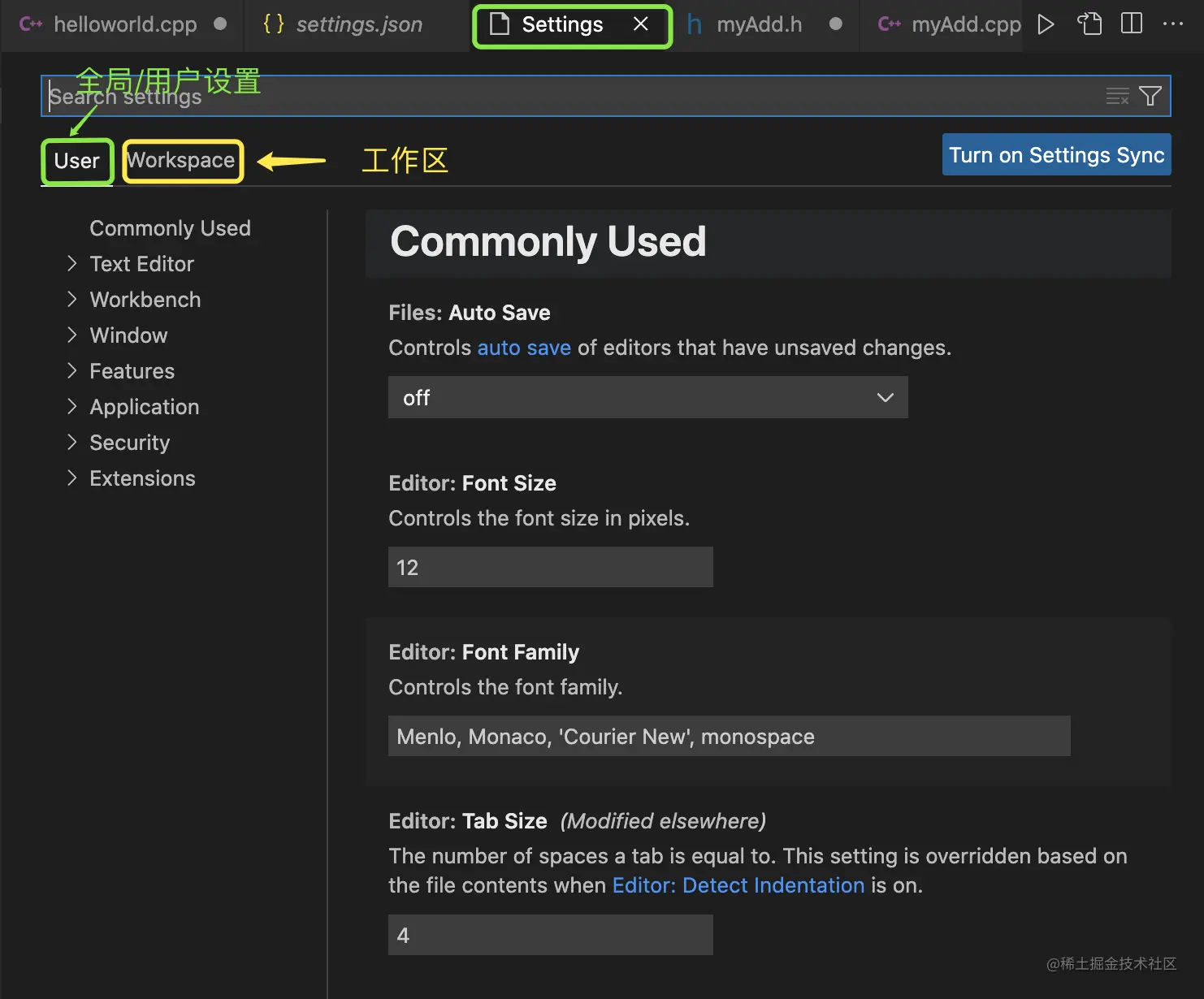Click the Editor: Font Size setting title

(472, 483)
